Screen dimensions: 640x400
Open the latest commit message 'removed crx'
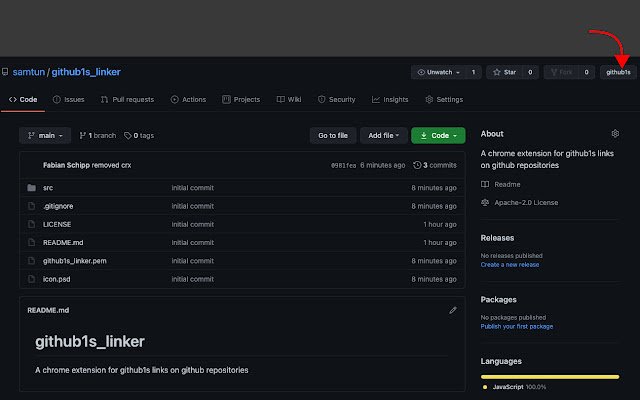coord(111,165)
